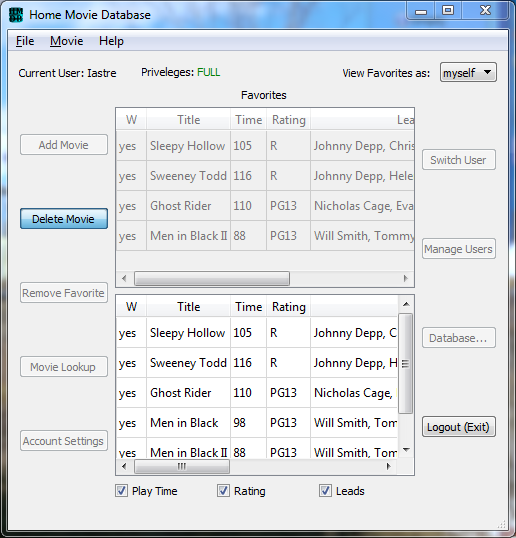Click the Home Movie Database app icon
This screenshot has width=516, height=538.
15,15
